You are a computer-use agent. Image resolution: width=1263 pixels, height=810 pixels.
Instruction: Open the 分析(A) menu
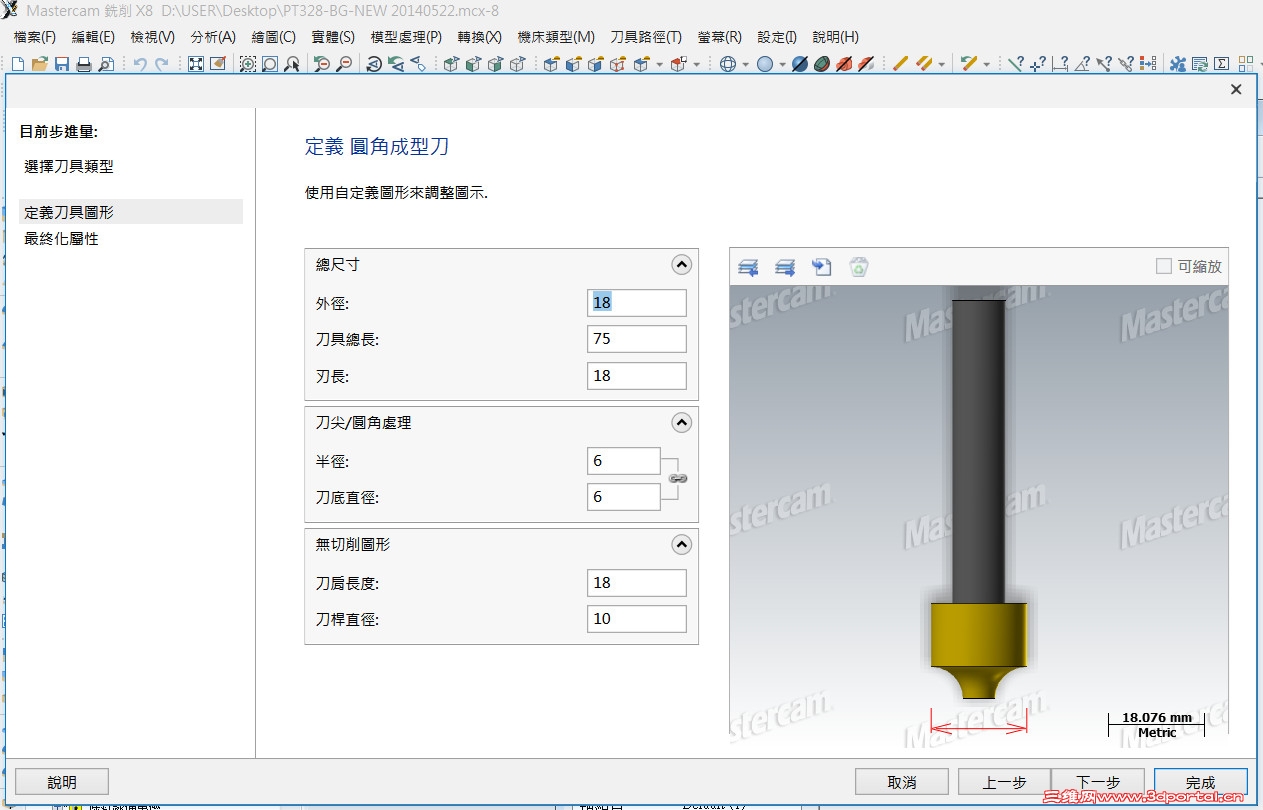[213, 37]
